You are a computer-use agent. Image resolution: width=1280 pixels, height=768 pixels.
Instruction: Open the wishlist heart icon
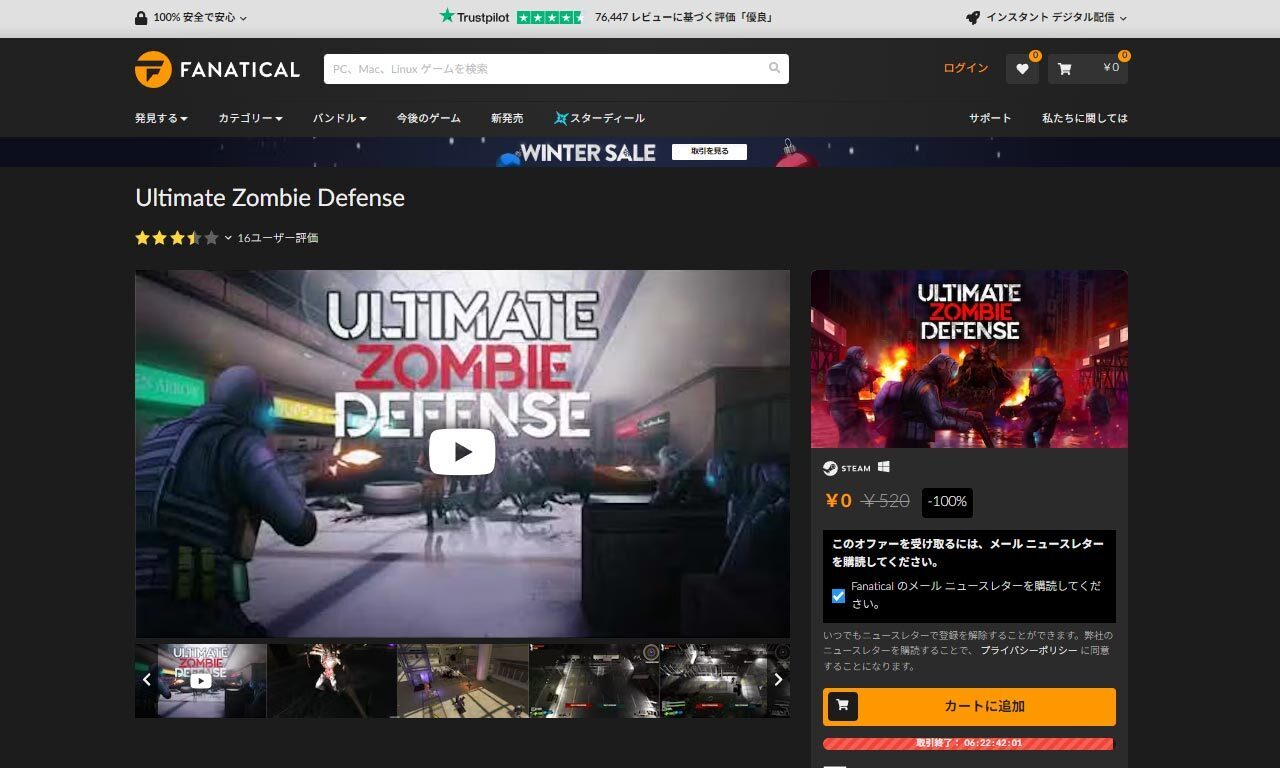point(1022,69)
